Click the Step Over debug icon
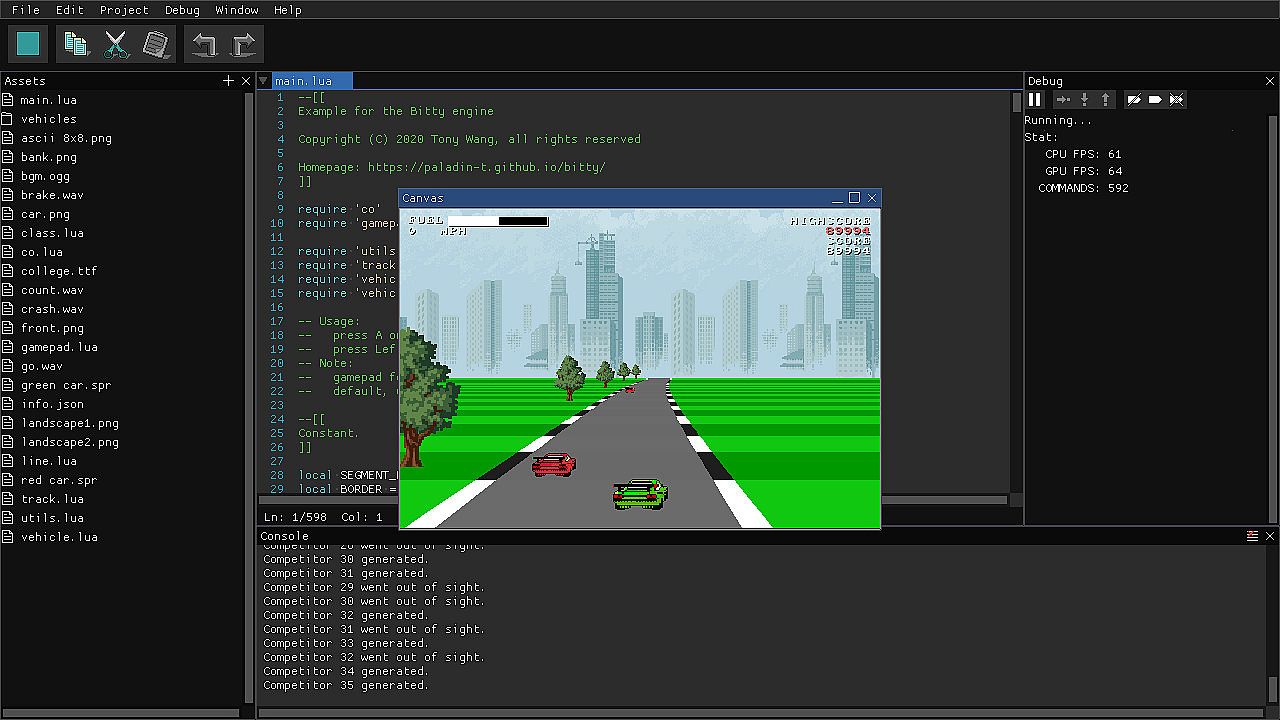The width and height of the screenshot is (1280, 720). click(1063, 99)
